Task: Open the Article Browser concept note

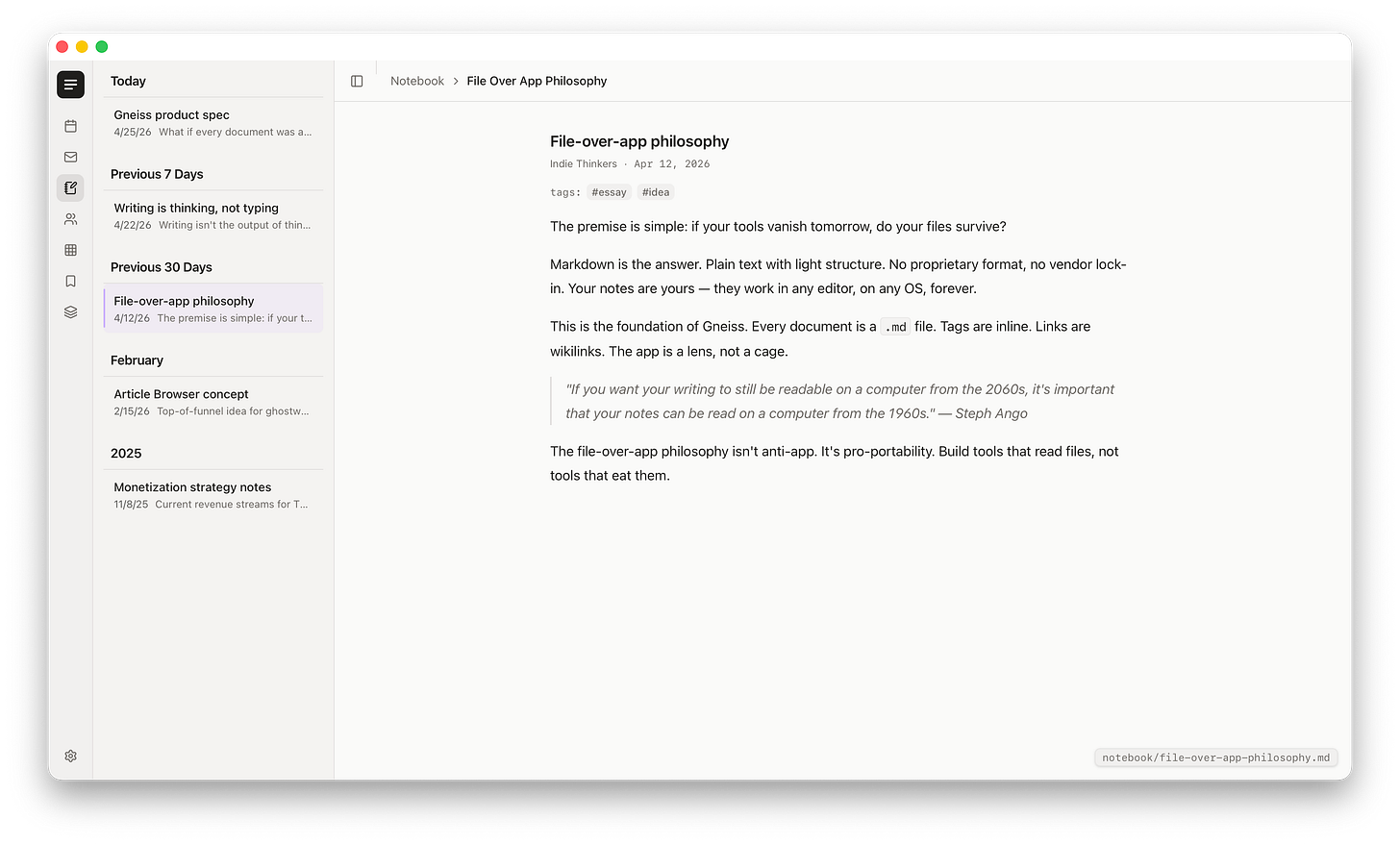Action: tap(213, 402)
